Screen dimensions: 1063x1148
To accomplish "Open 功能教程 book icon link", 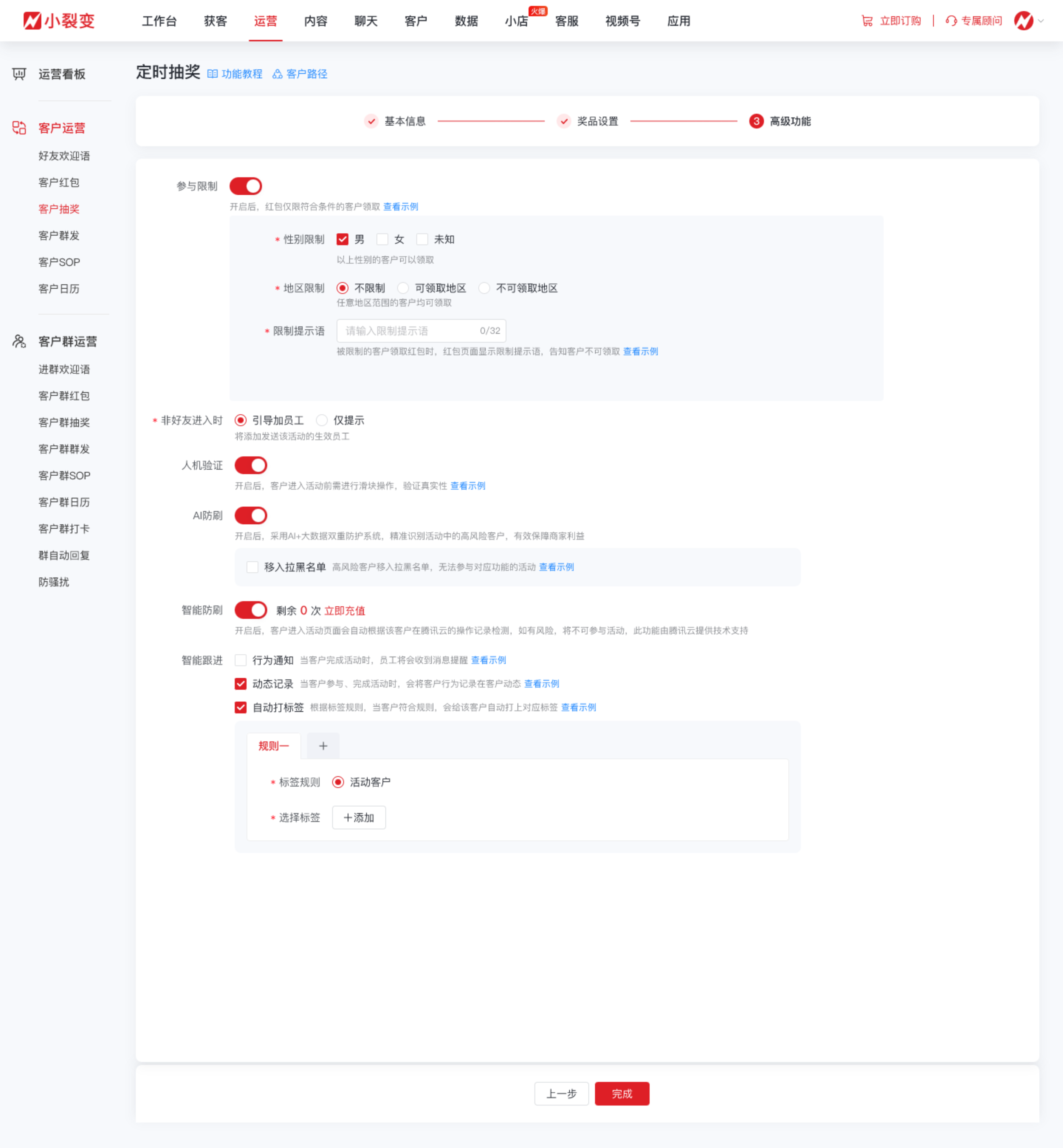I will (212, 74).
